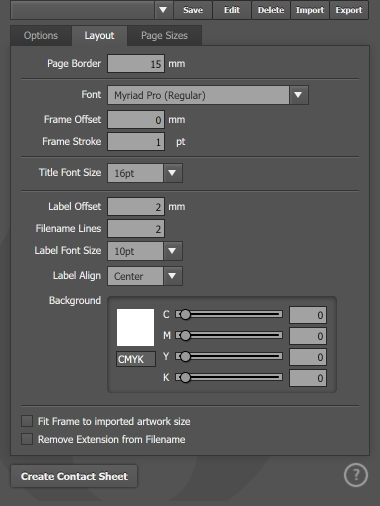
Task: Open the Font dropdown arrow
Action: (298, 95)
